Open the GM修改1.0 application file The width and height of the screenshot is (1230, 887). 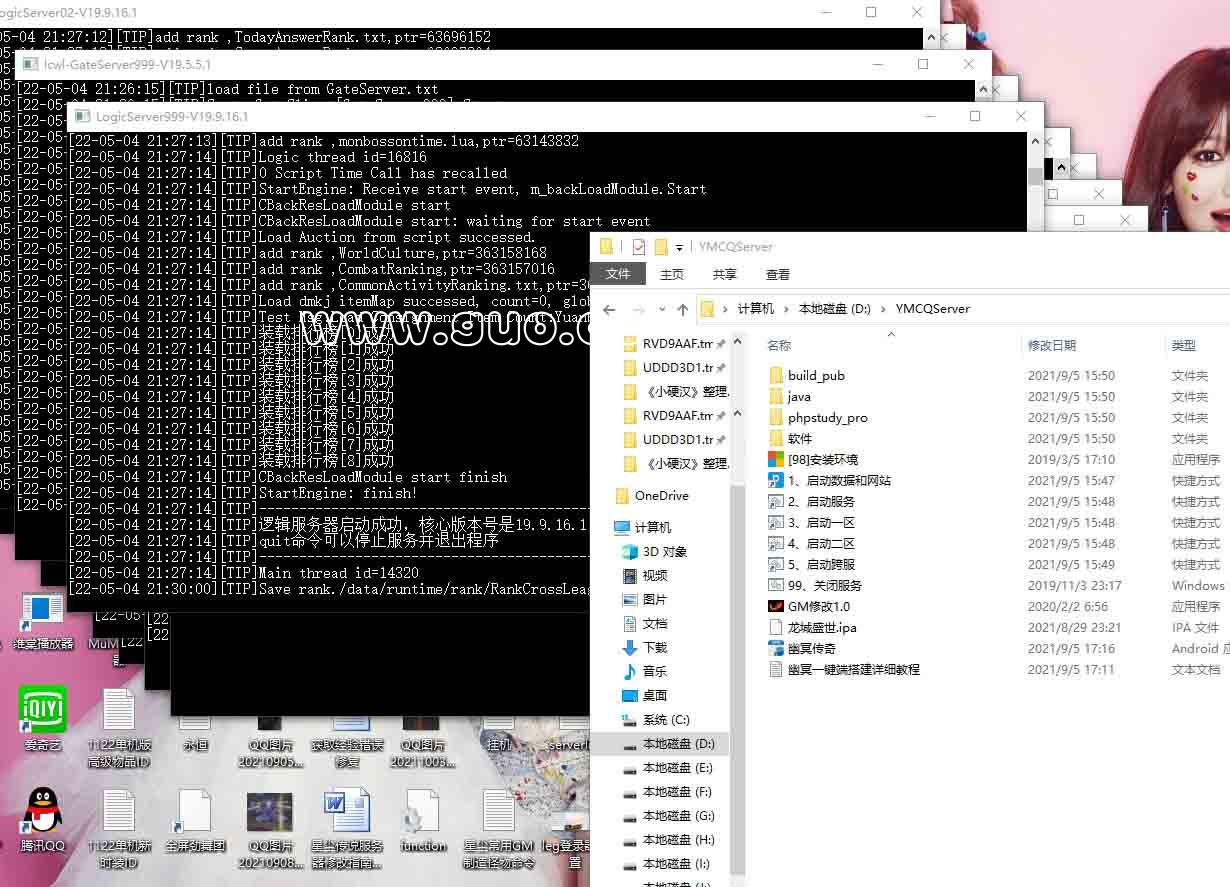[818, 606]
